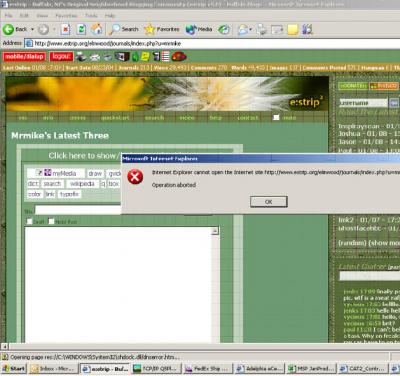Click the mMedia editor button
400x376 pixels.
click(x=56, y=173)
